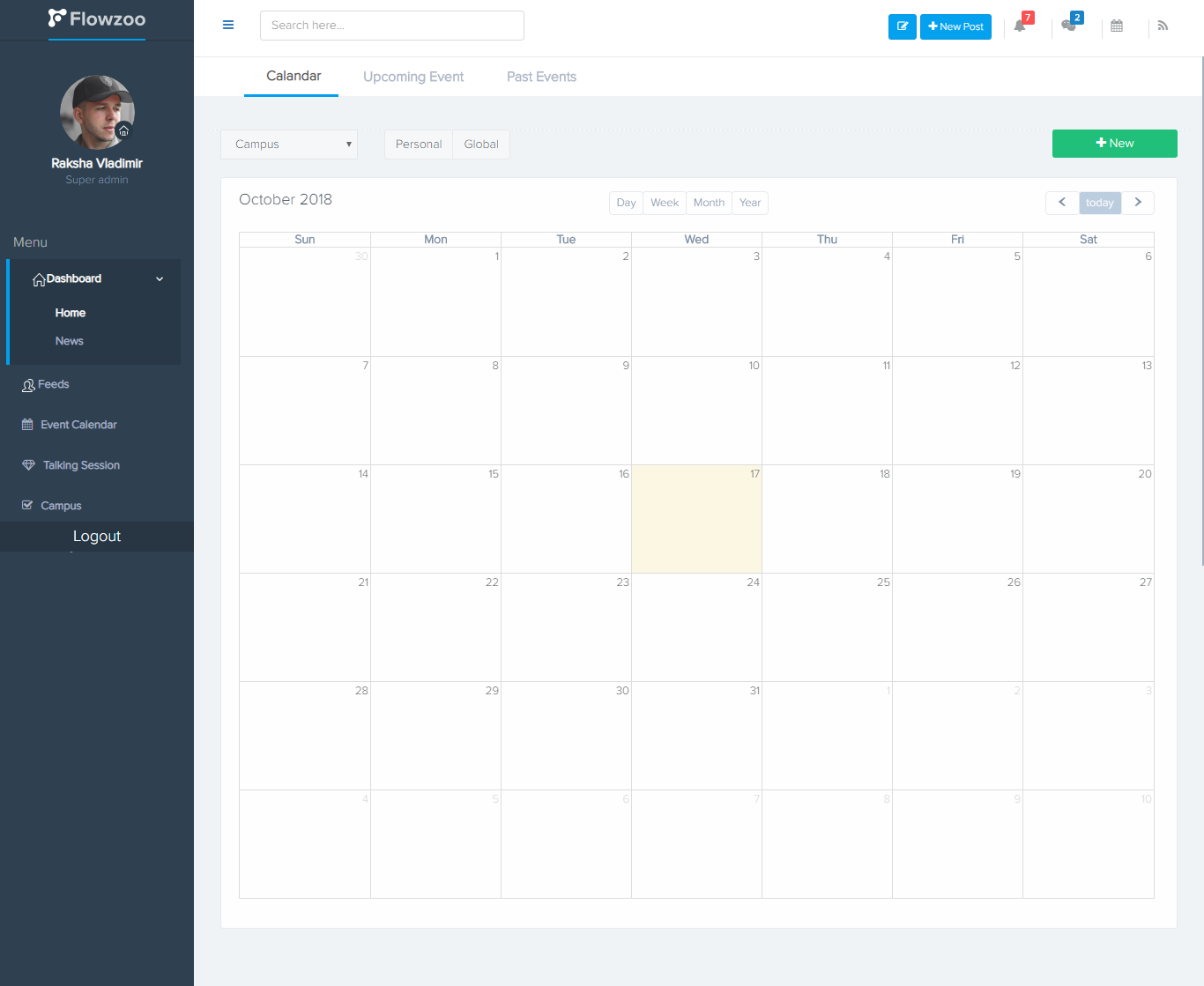Open the Past Events tab
The width and height of the screenshot is (1204, 986).
tap(541, 77)
